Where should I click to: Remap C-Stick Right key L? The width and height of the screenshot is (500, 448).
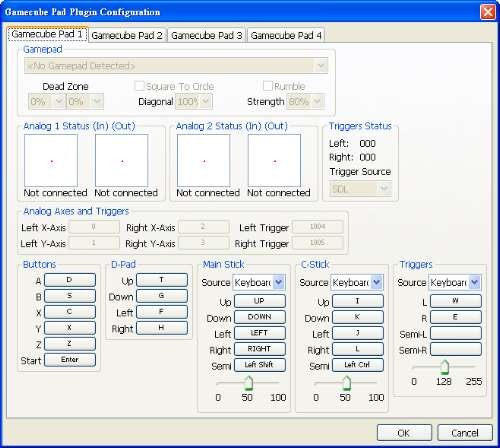pos(358,349)
